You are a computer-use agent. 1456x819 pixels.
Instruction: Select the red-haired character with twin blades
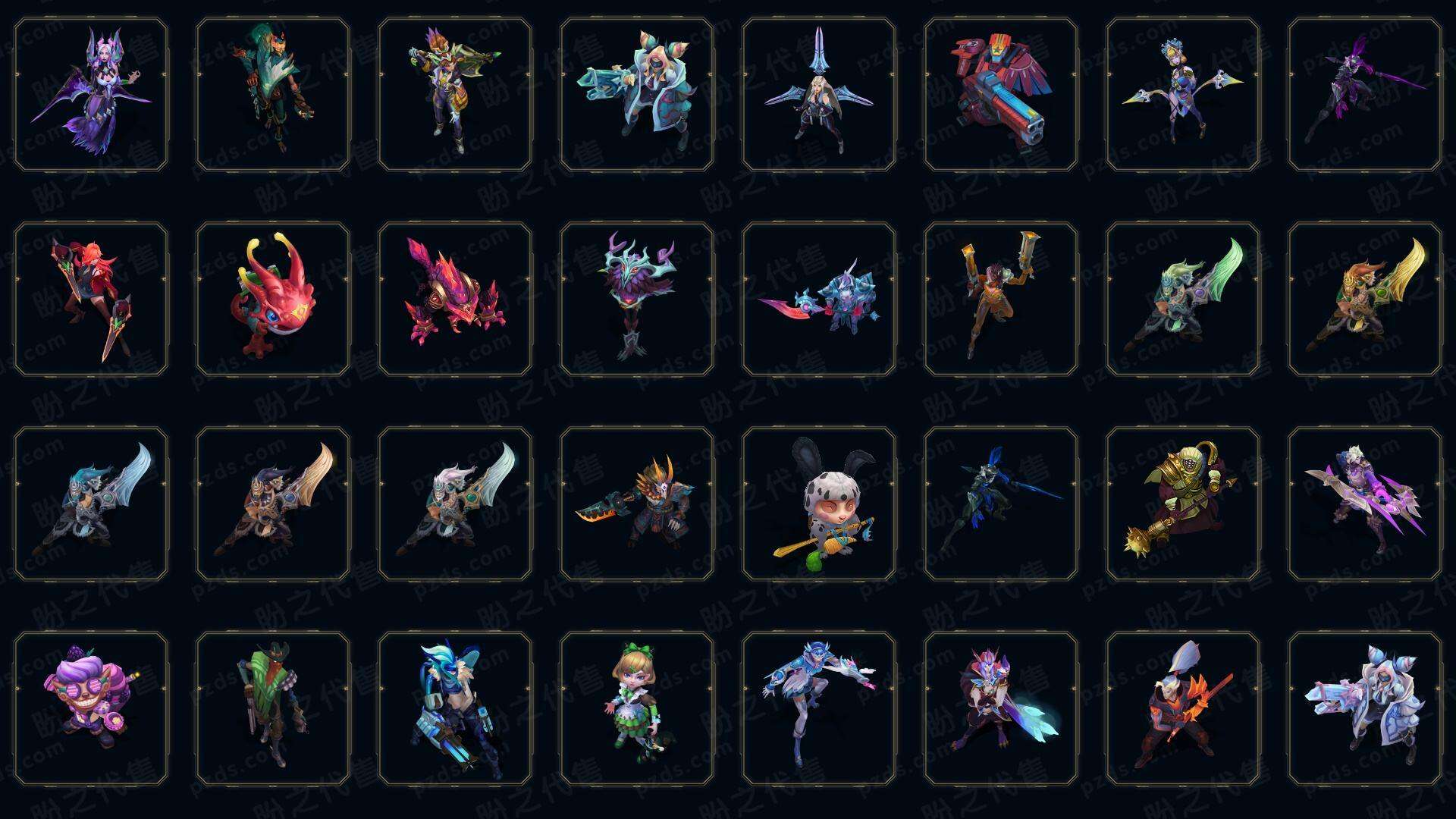point(91,299)
